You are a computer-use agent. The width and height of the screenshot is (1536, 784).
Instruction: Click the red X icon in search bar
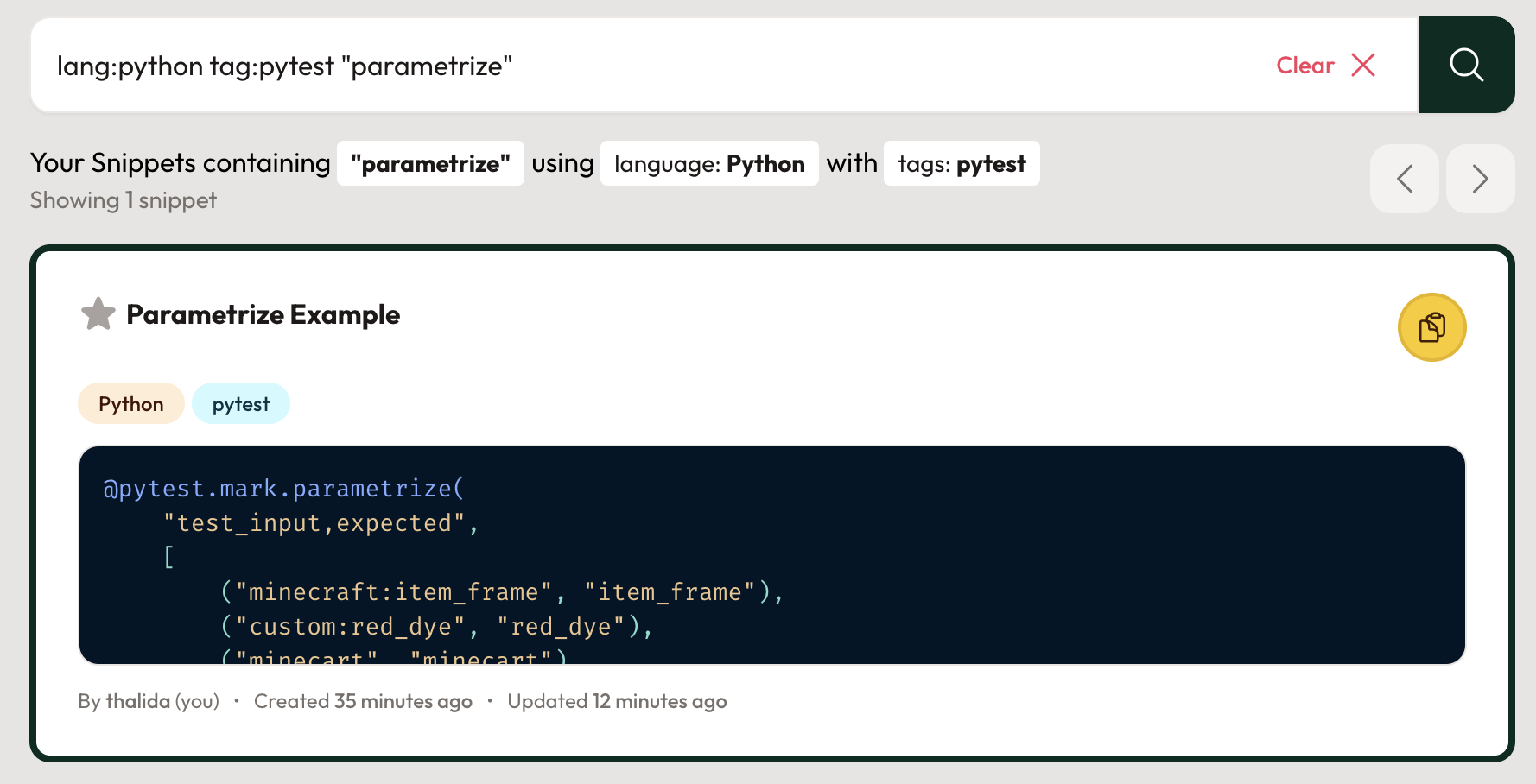point(1363,66)
